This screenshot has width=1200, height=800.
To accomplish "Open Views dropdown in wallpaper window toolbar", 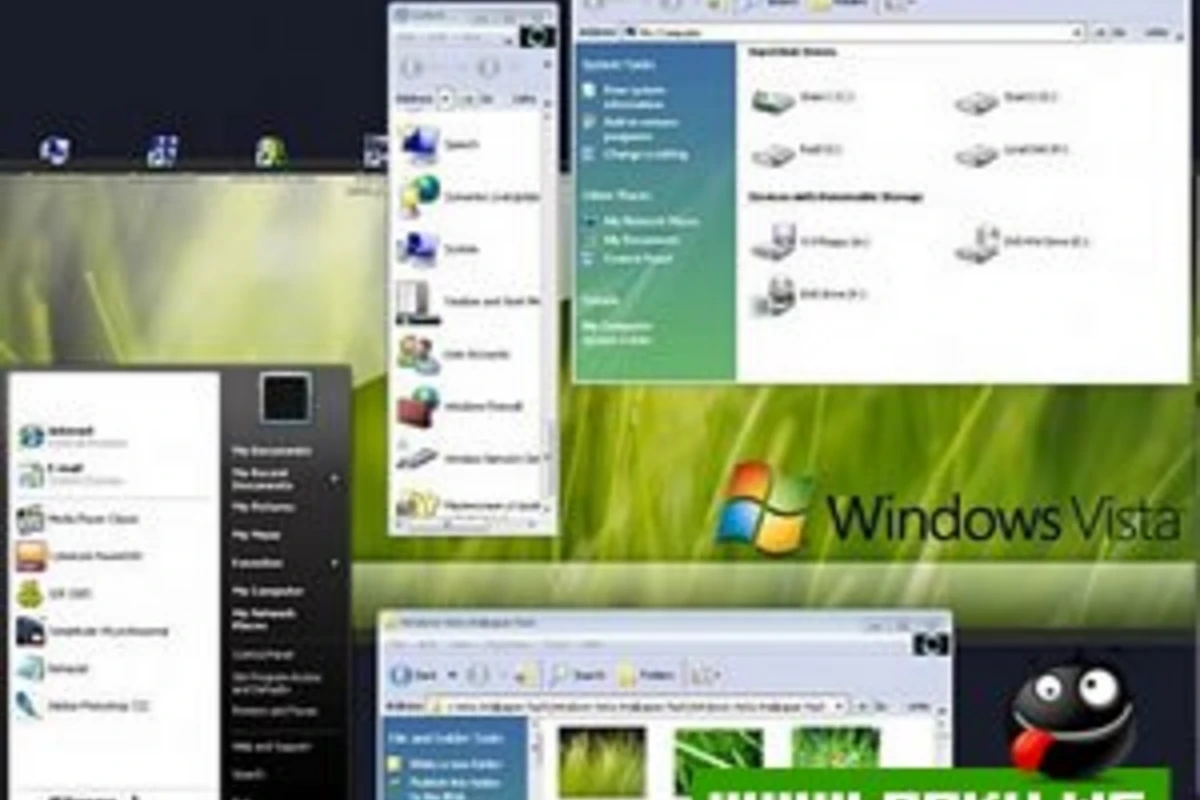I will point(705,675).
